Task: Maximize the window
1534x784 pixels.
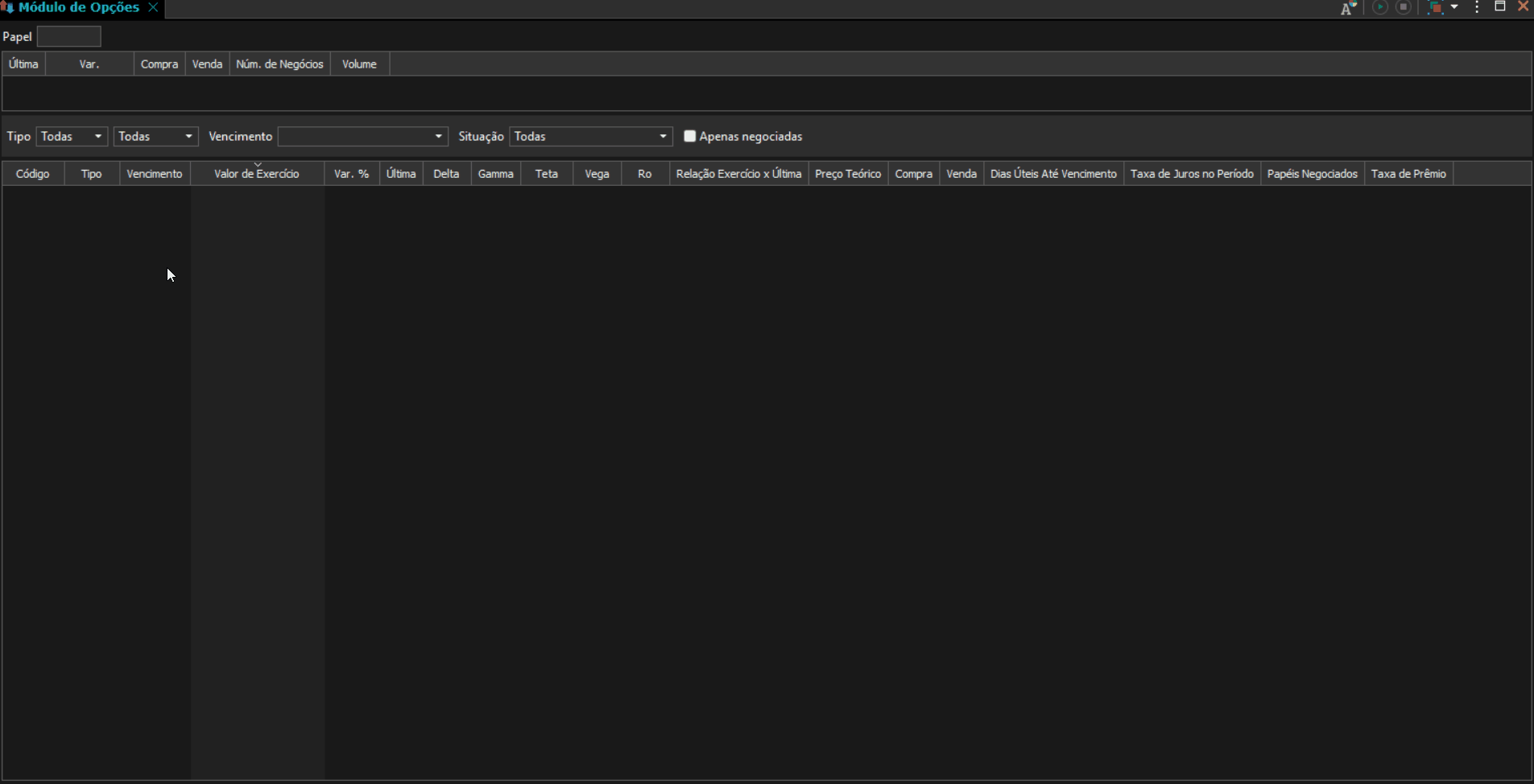Action: (1500, 6)
